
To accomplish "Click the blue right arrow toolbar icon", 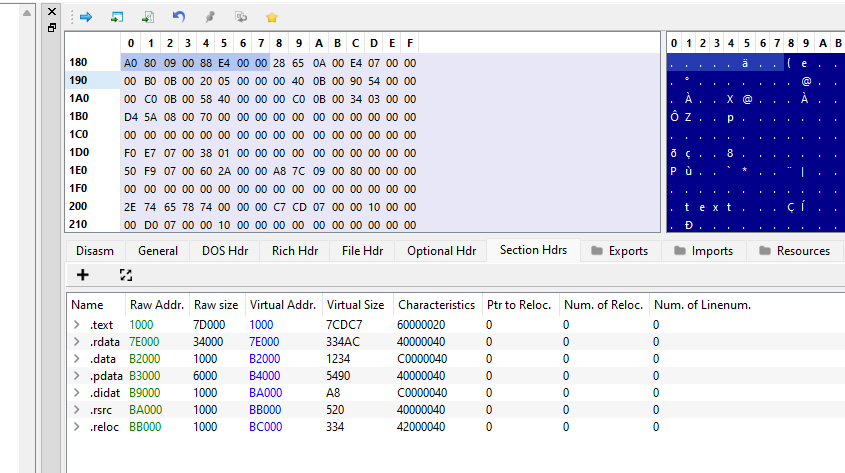I will tap(86, 17).
